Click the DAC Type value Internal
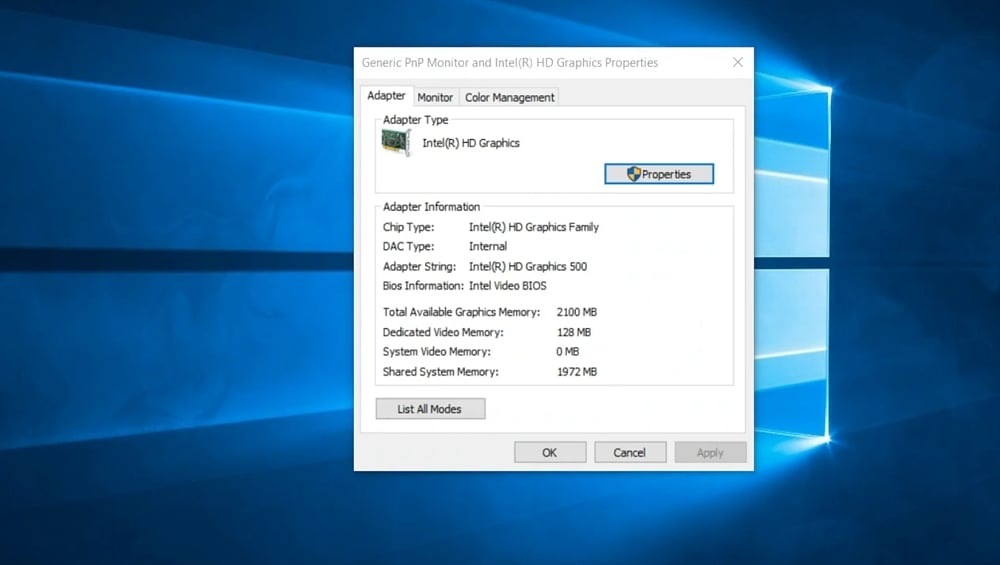 pyautogui.click(x=488, y=246)
